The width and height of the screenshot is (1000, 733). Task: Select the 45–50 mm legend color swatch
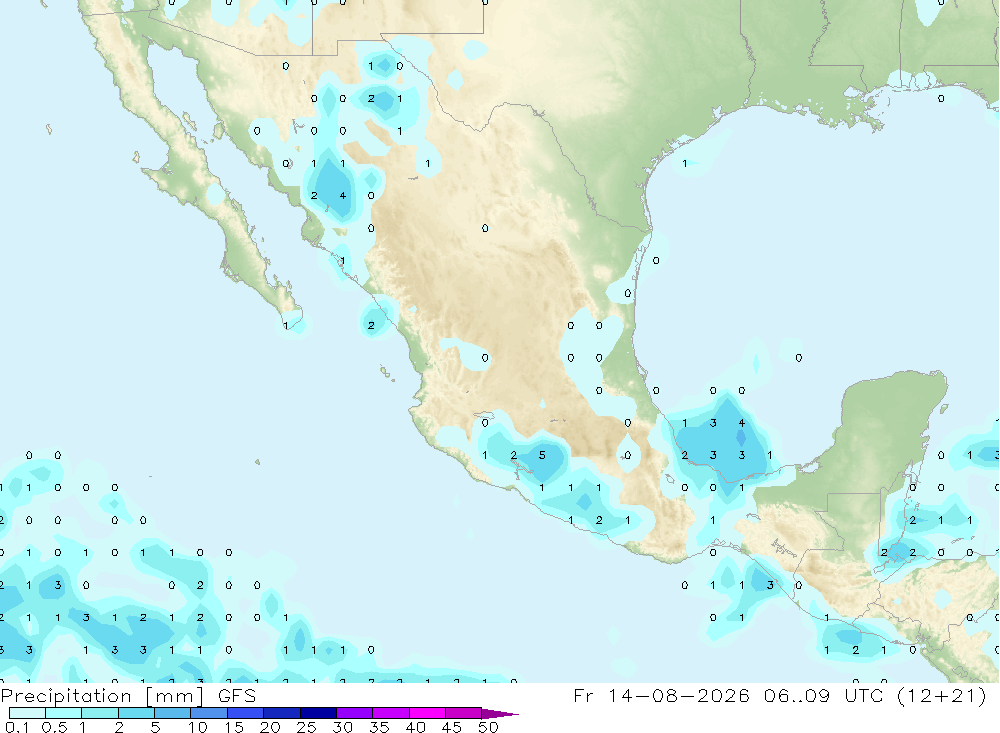click(x=464, y=713)
